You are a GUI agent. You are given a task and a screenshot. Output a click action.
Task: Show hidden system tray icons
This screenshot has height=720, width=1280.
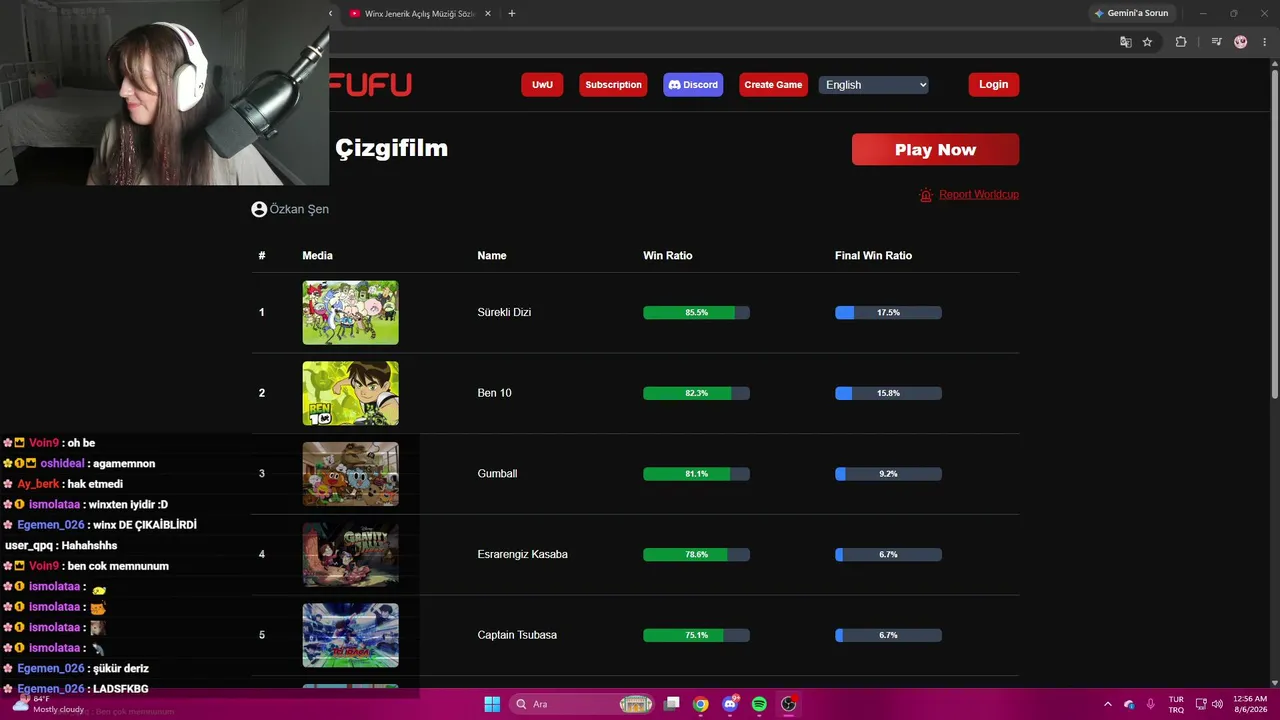[x=1107, y=704]
